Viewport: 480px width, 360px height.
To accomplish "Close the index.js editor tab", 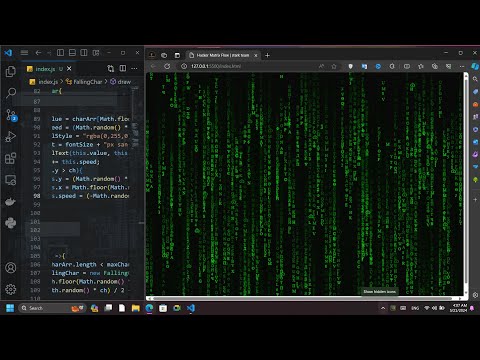I will (69, 68).
